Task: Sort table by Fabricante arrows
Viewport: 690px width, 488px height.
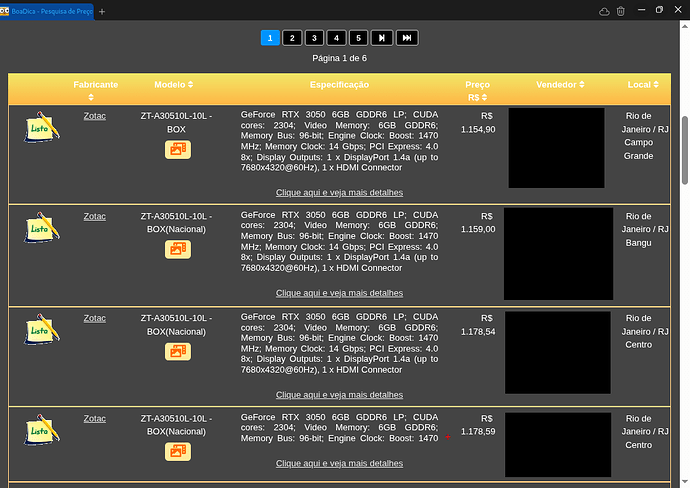Action: click(x=91, y=97)
